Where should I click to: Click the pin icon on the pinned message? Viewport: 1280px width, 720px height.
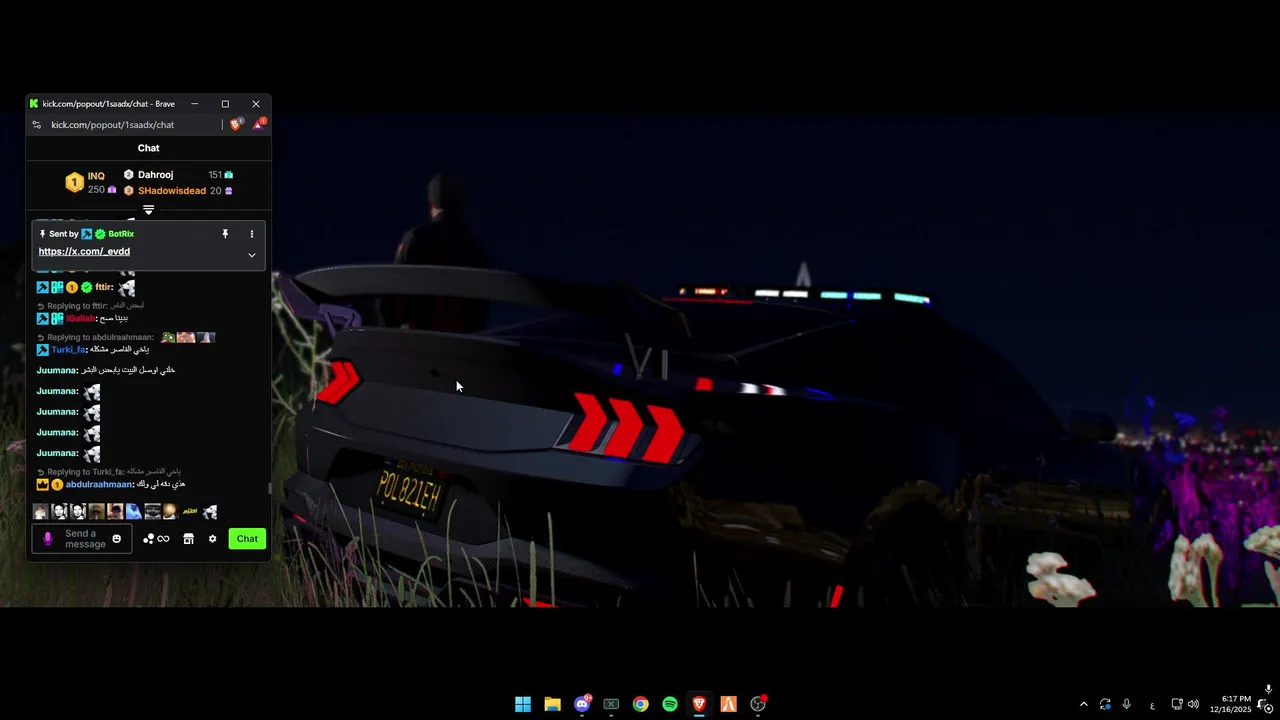225,234
